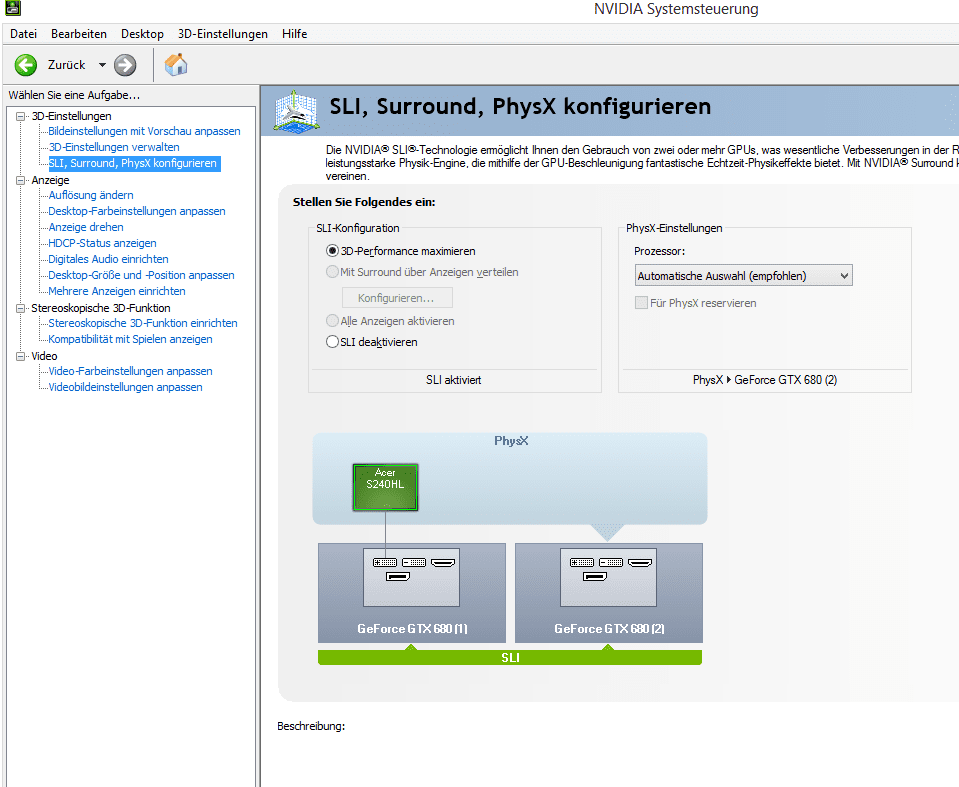
Task: Open Desktop-Größe und -Position anpassen
Action: [x=141, y=275]
